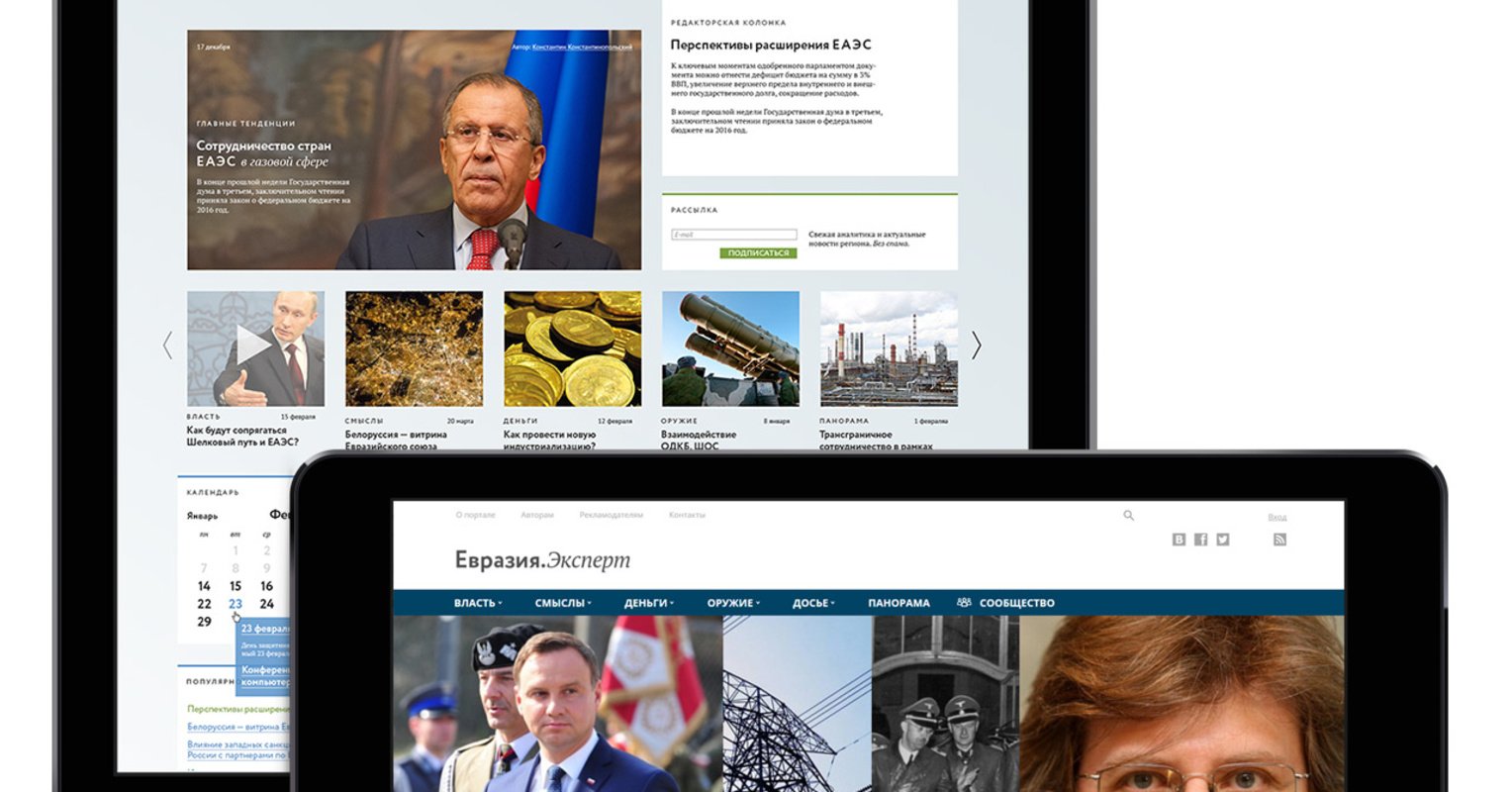Click the community people icon beside Сообщество
Viewport: 1512px width, 792px height.
(x=964, y=602)
